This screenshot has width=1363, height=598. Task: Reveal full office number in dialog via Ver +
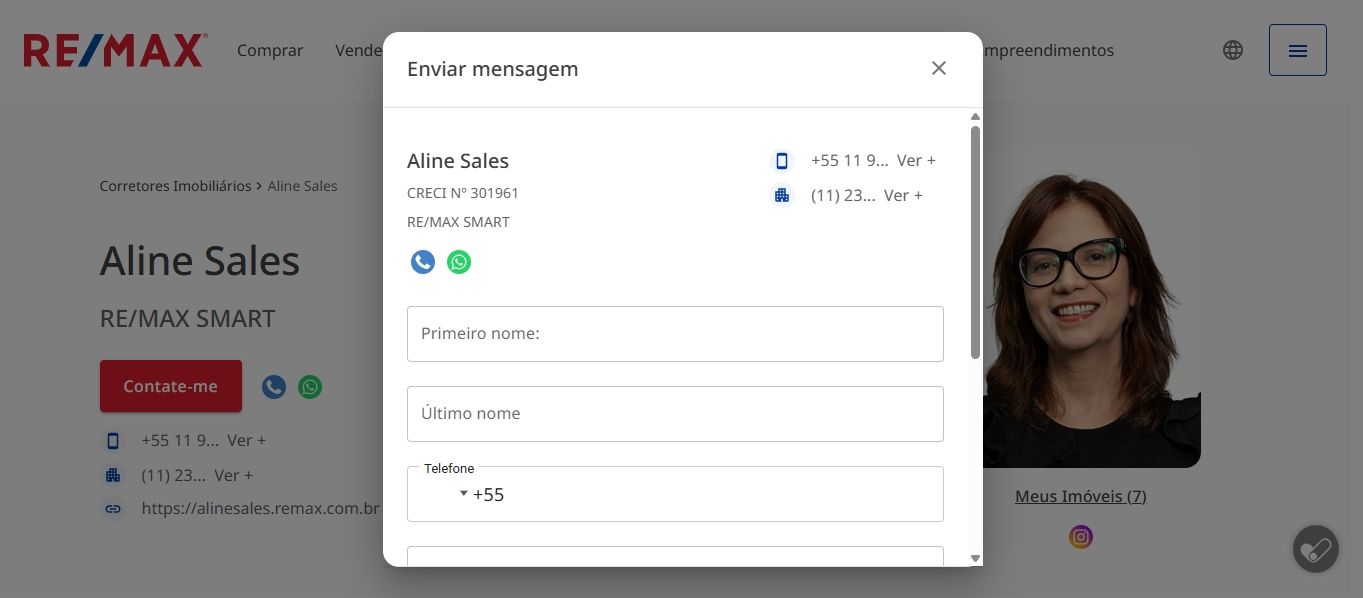[x=903, y=195]
